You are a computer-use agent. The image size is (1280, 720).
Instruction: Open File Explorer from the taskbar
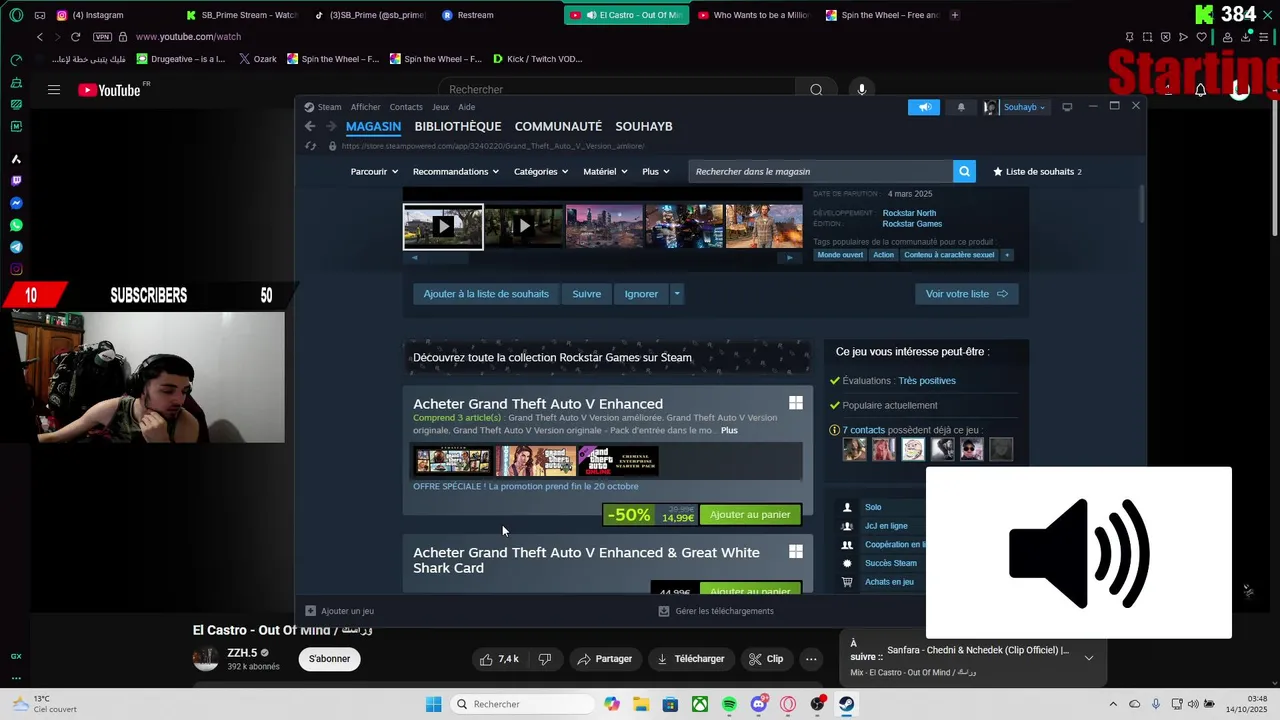click(x=641, y=704)
